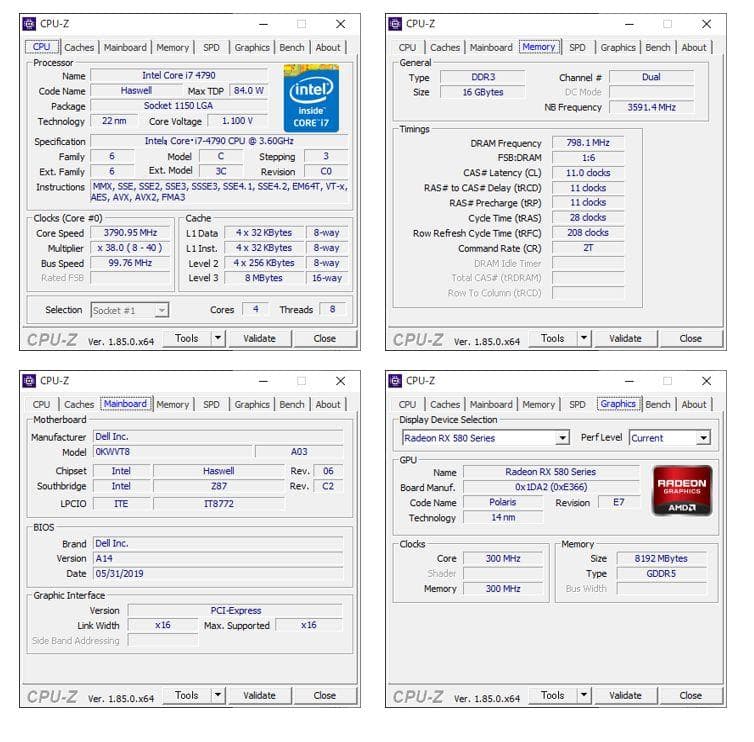Viewport: 754px width, 742px height.
Task: Open About tab in Graphics window
Action: (694, 404)
